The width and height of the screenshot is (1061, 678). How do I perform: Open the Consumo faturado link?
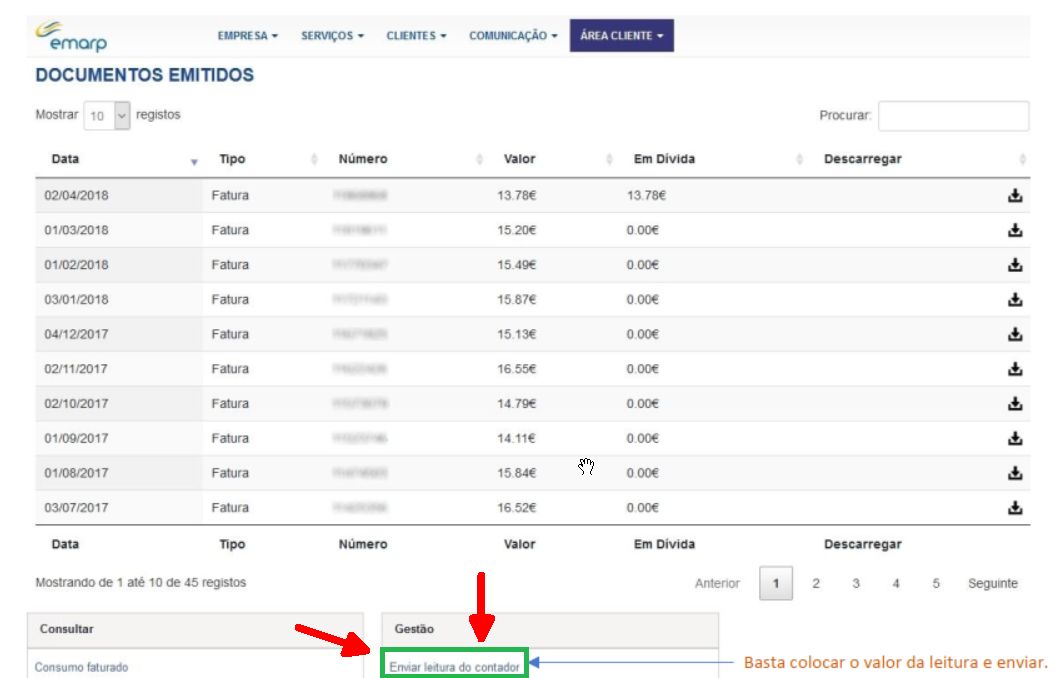[82, 667]
